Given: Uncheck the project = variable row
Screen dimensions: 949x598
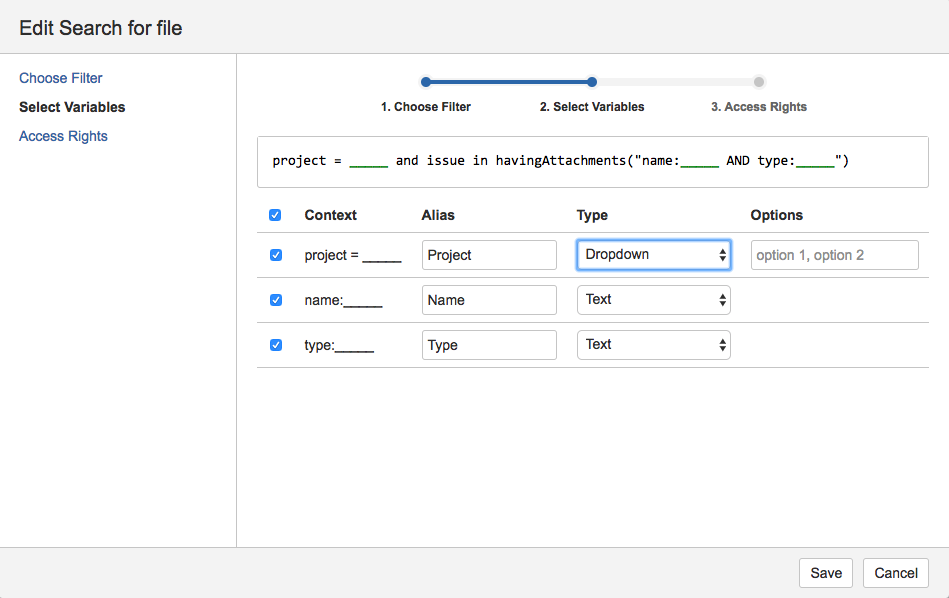Looking at the screenshot, I should [x=275, y=255].
